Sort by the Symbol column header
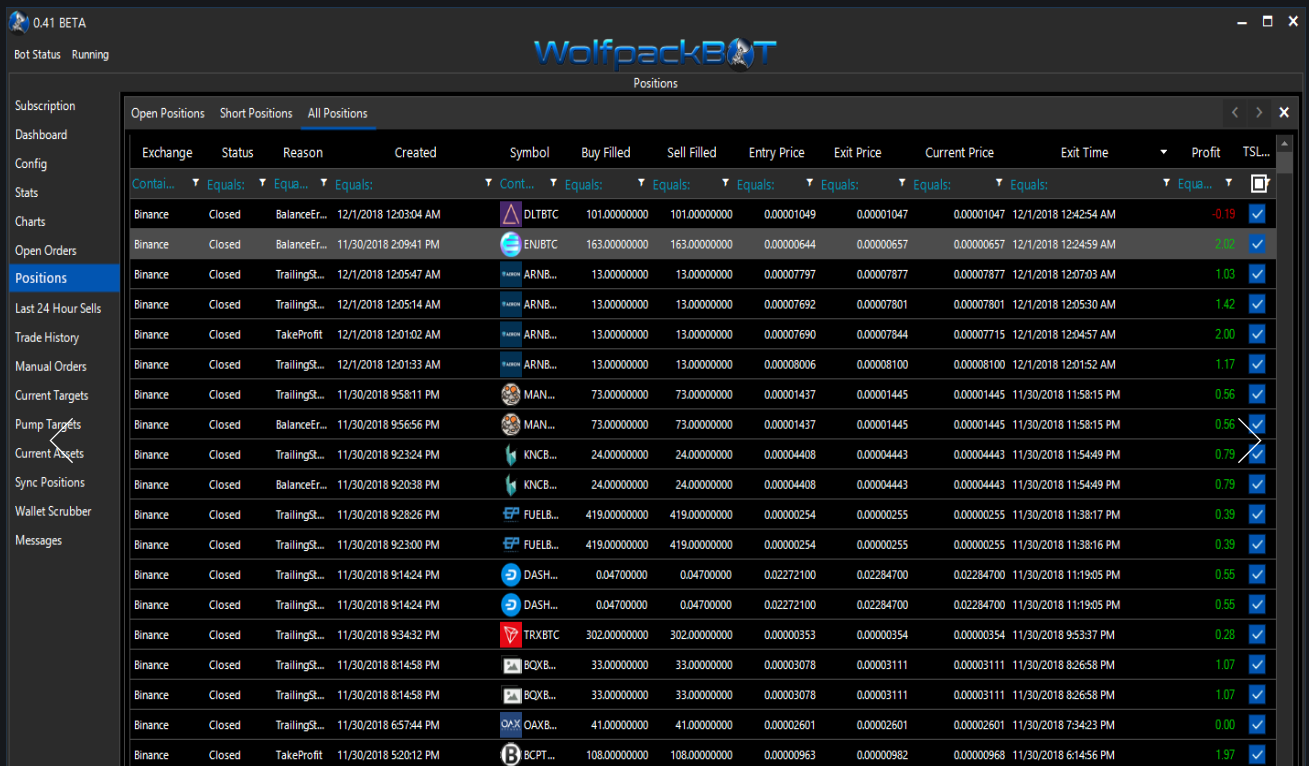 [x=529, y=153]
